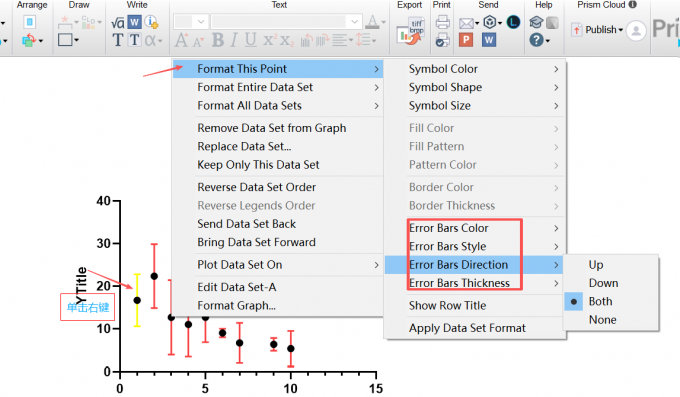Image resolution: width=680 pixels, height=397 pixels.
Task: Select the boxed T text tool
Action: coord(134,40)
